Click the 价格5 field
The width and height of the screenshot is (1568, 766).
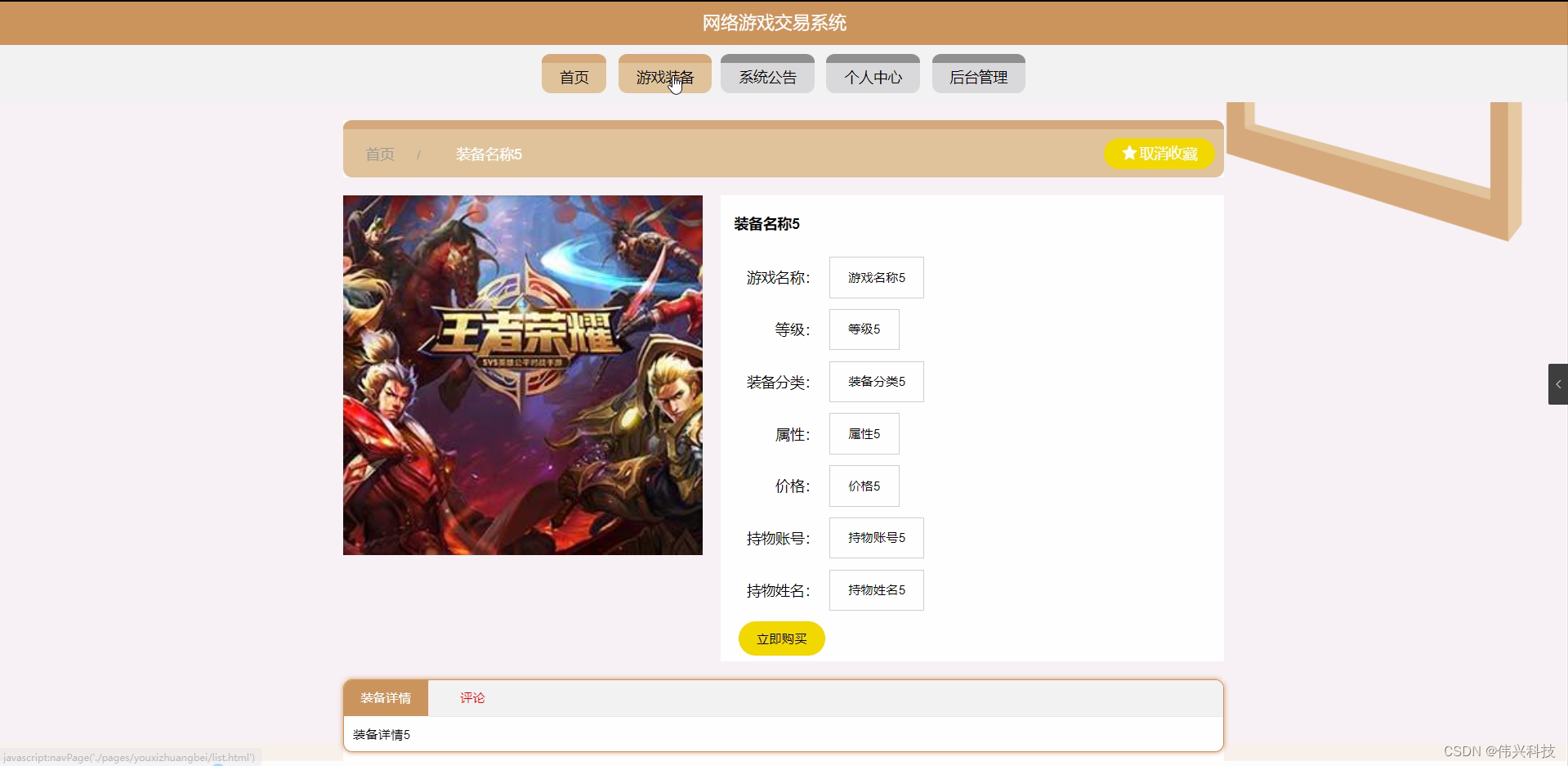click(863, 486)
